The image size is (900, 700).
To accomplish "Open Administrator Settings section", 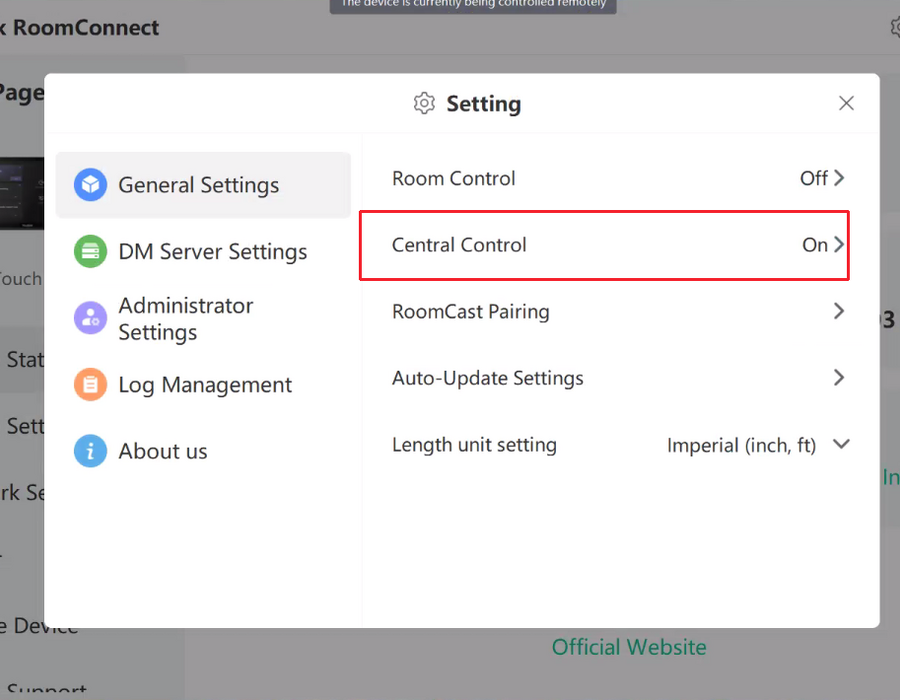I will (203, 318).
